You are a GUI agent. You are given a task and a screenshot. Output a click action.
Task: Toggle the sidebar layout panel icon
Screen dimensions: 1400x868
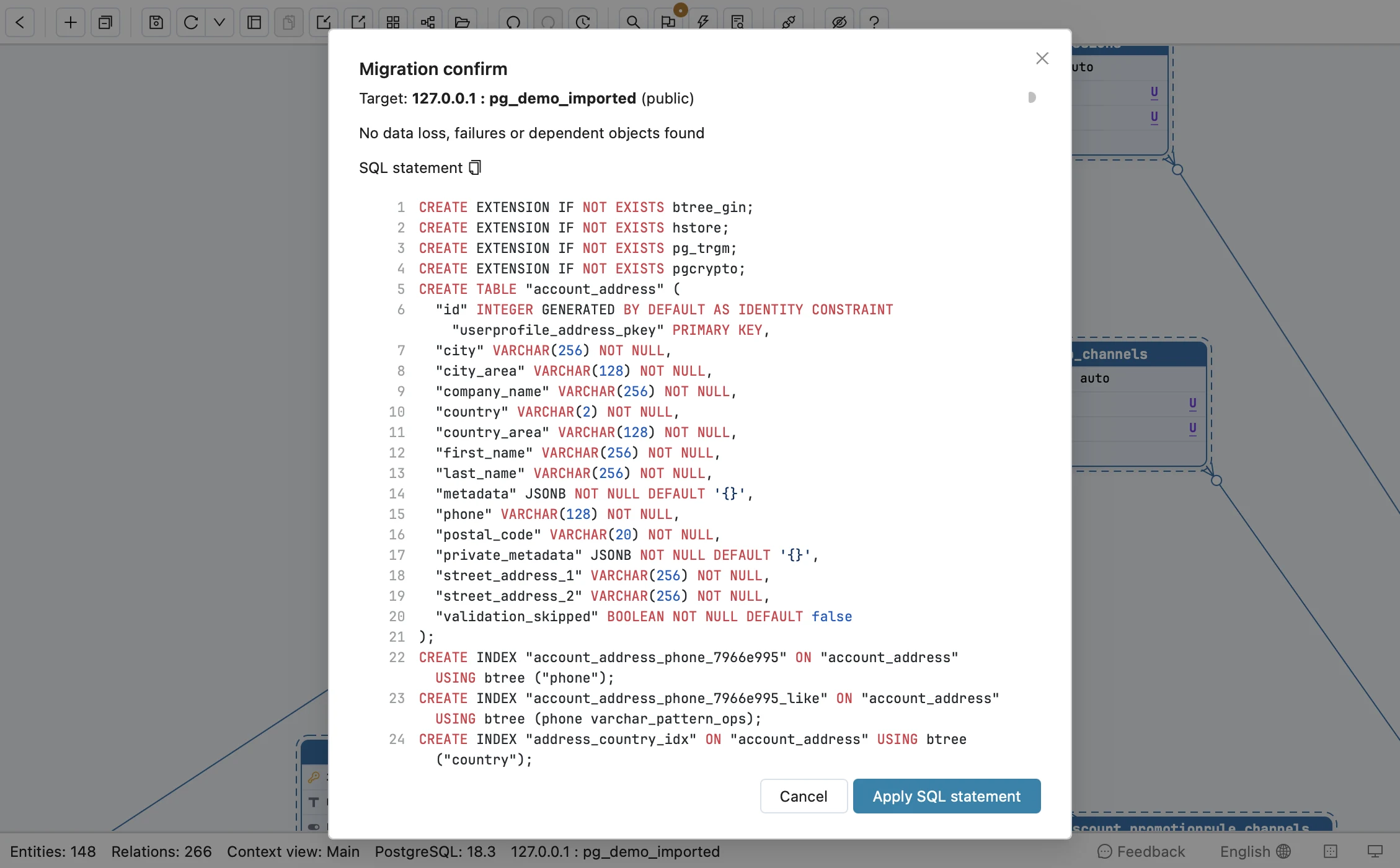[x=254, y=22]
